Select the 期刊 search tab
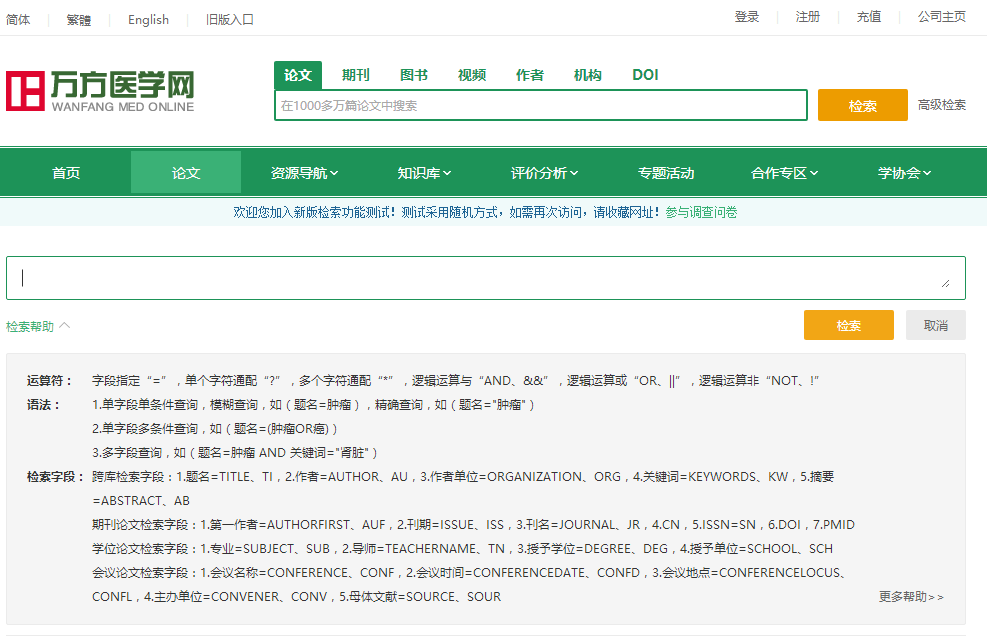This screenshot has height=640, width=987. 355,75
